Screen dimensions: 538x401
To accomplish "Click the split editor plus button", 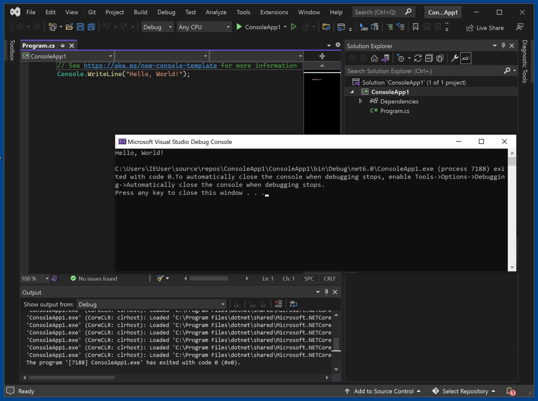I will pos(322,56).
